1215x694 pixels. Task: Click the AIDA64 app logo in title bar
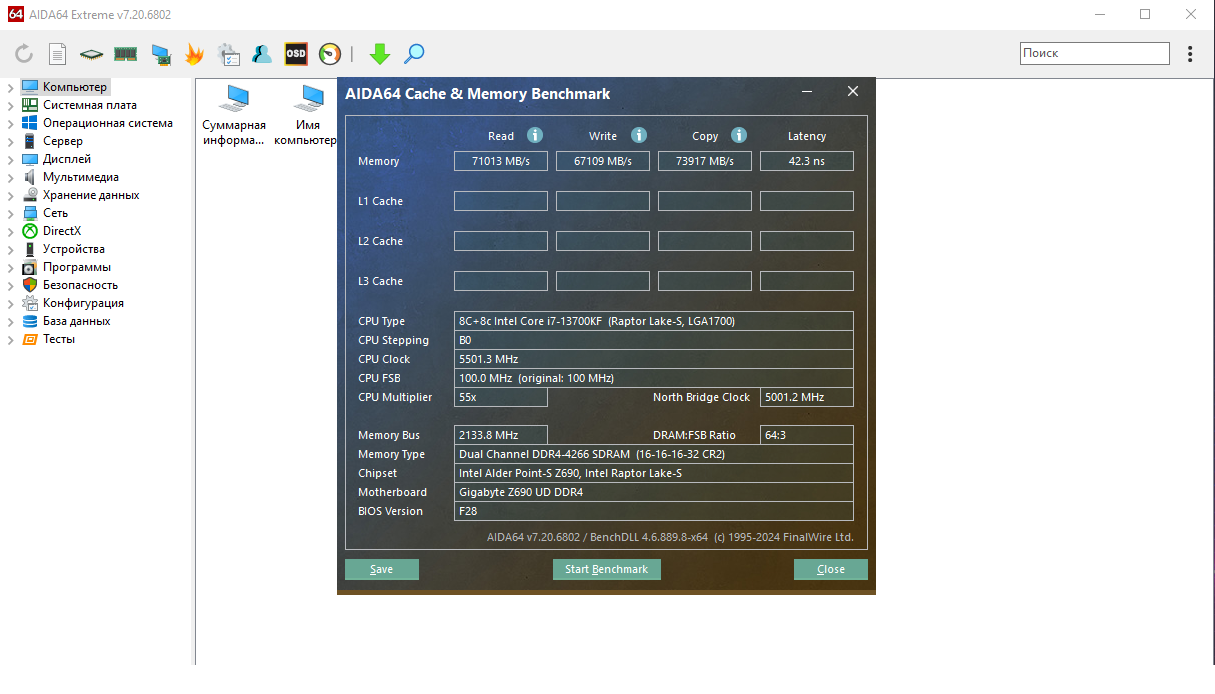coord(15,14)
